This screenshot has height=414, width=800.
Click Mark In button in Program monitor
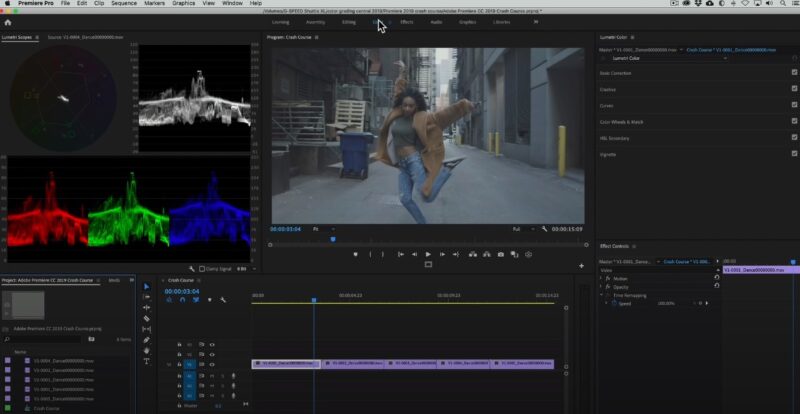371,254
